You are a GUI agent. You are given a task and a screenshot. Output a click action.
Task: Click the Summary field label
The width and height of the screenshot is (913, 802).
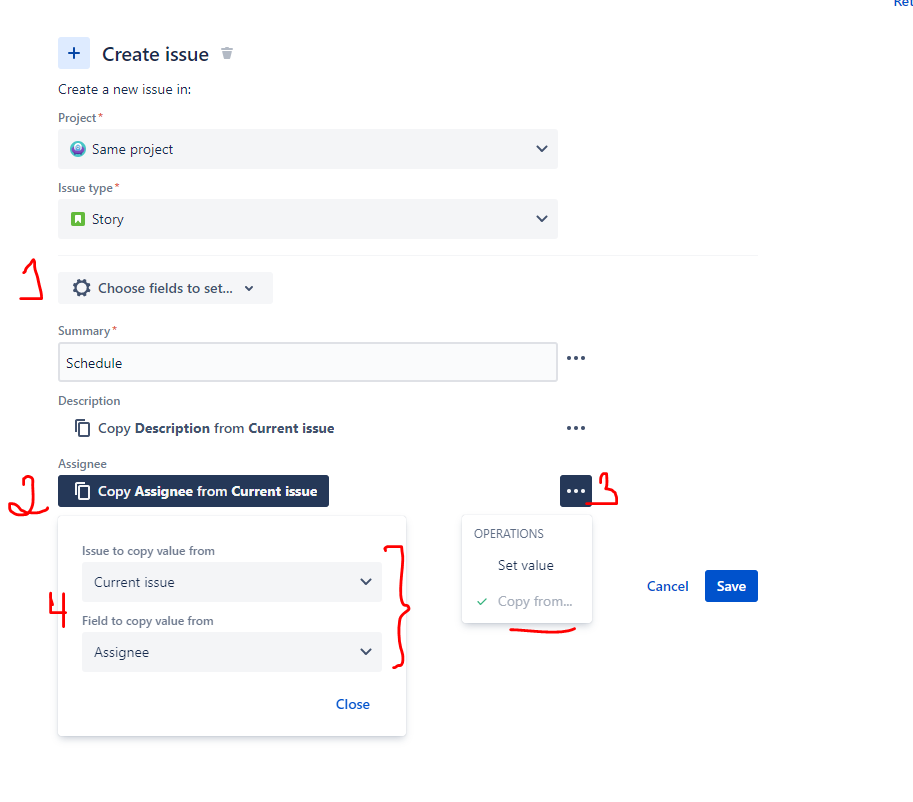(x=84, y=331)
